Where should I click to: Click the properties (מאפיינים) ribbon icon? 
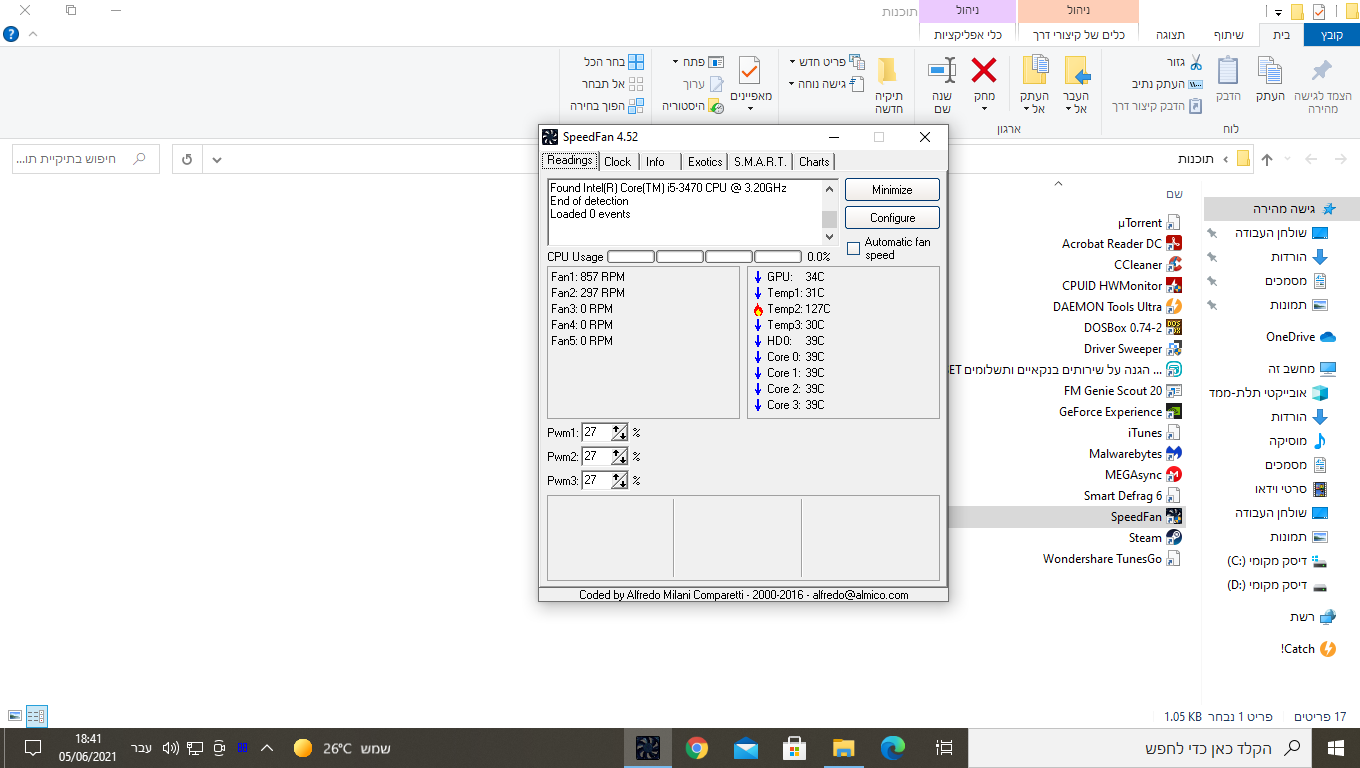click(750, 70)
